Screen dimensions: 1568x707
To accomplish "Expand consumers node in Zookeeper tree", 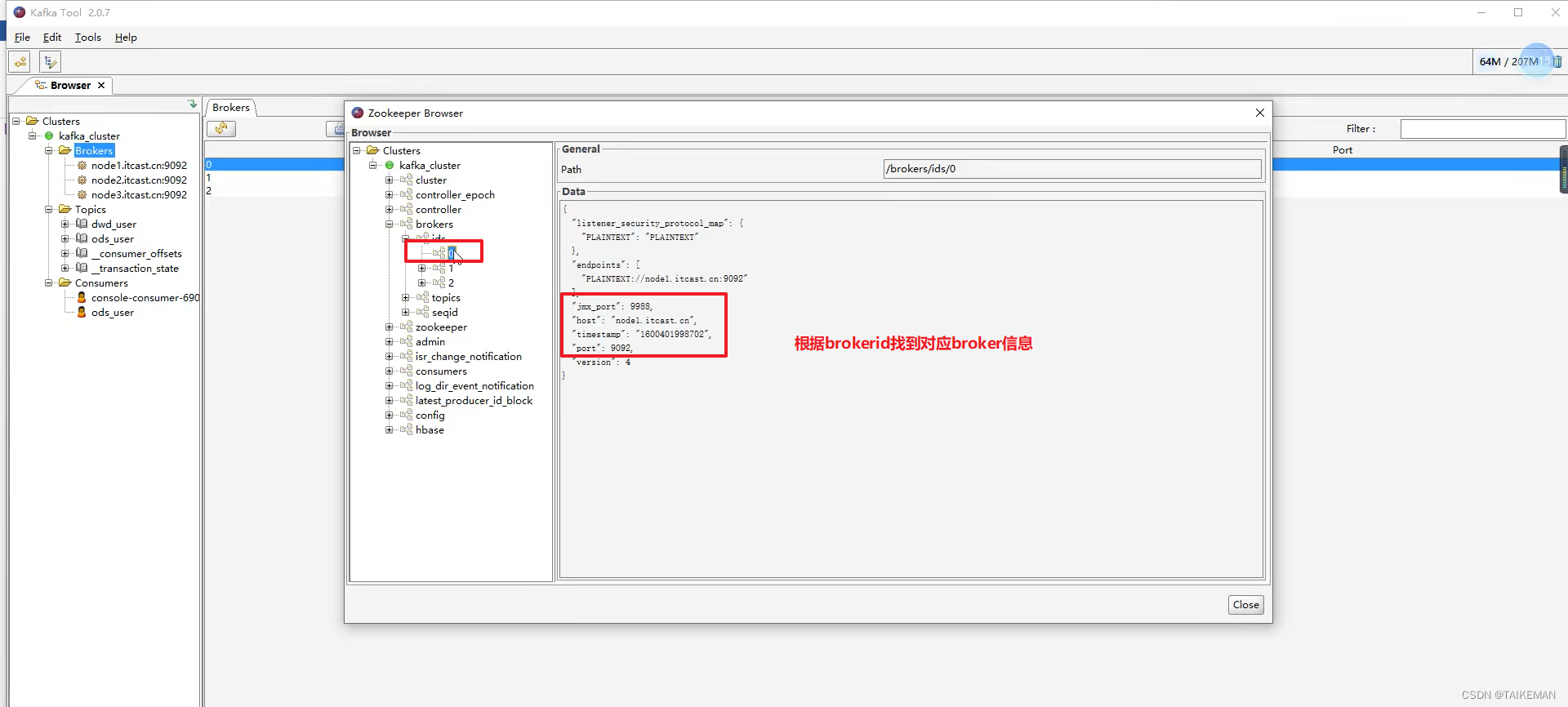I will tap(389, 371).
